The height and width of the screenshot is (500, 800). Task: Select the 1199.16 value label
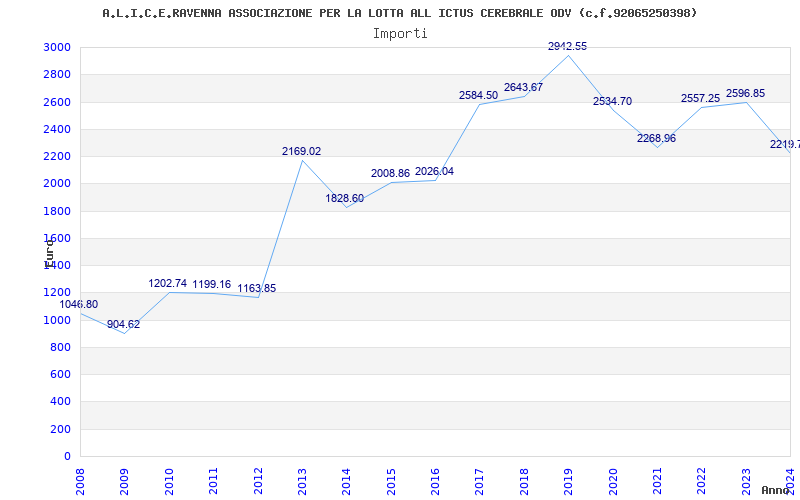tap(211, 284)
